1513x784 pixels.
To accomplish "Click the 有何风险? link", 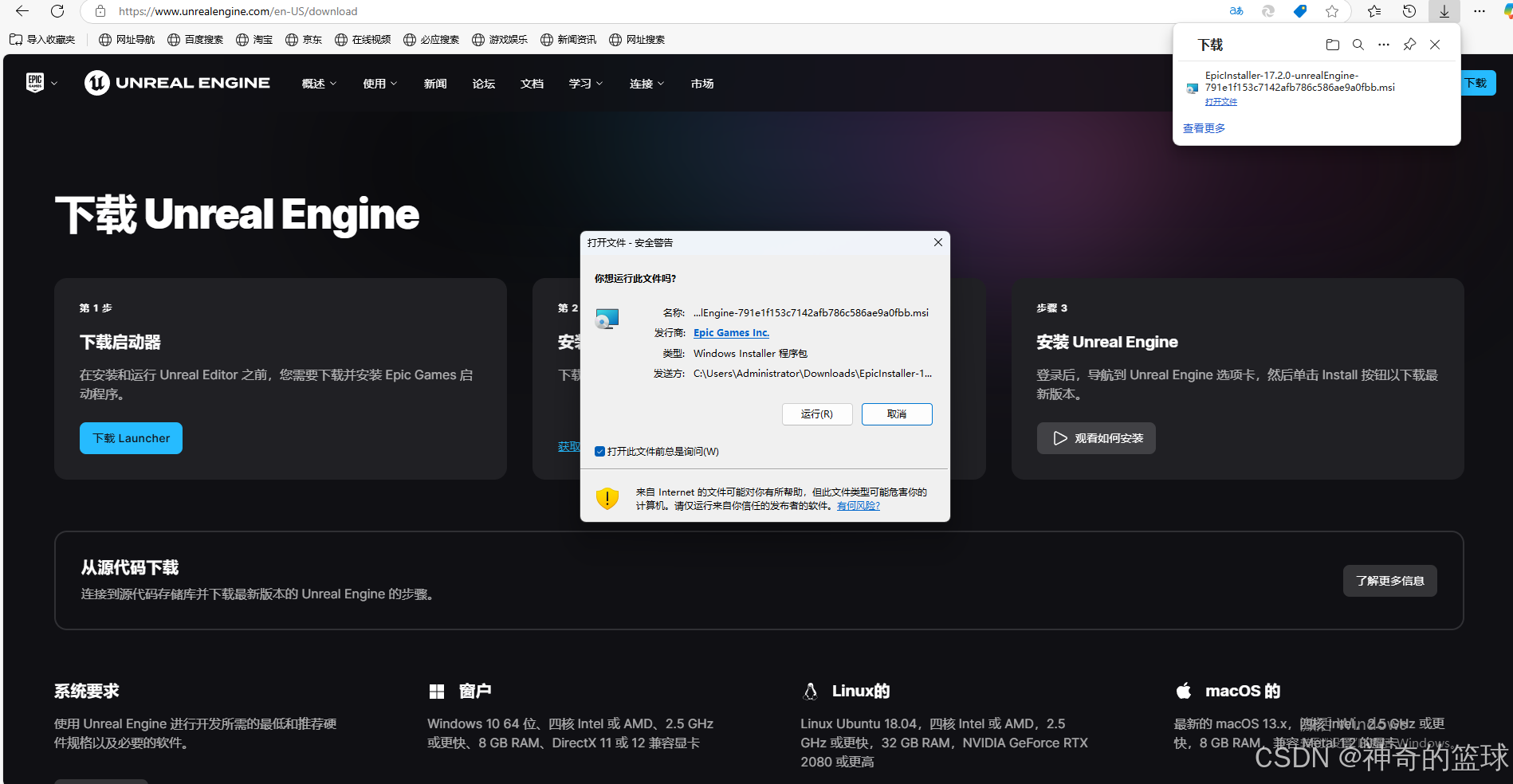I will [x=859, y=506].
